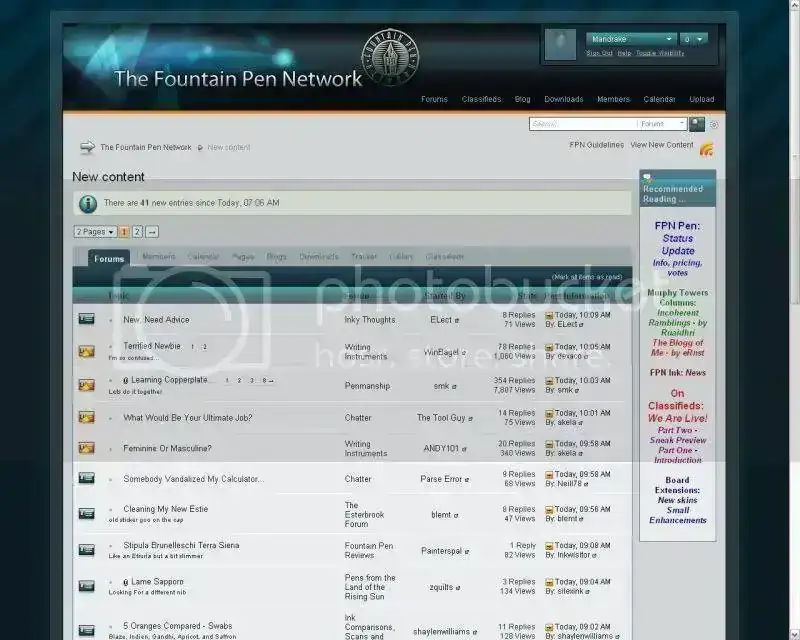Image resolution: width=800 pixels, height=640 pixels.
Task: Open the Forums search scope dropdown
Action: point(660,124)
